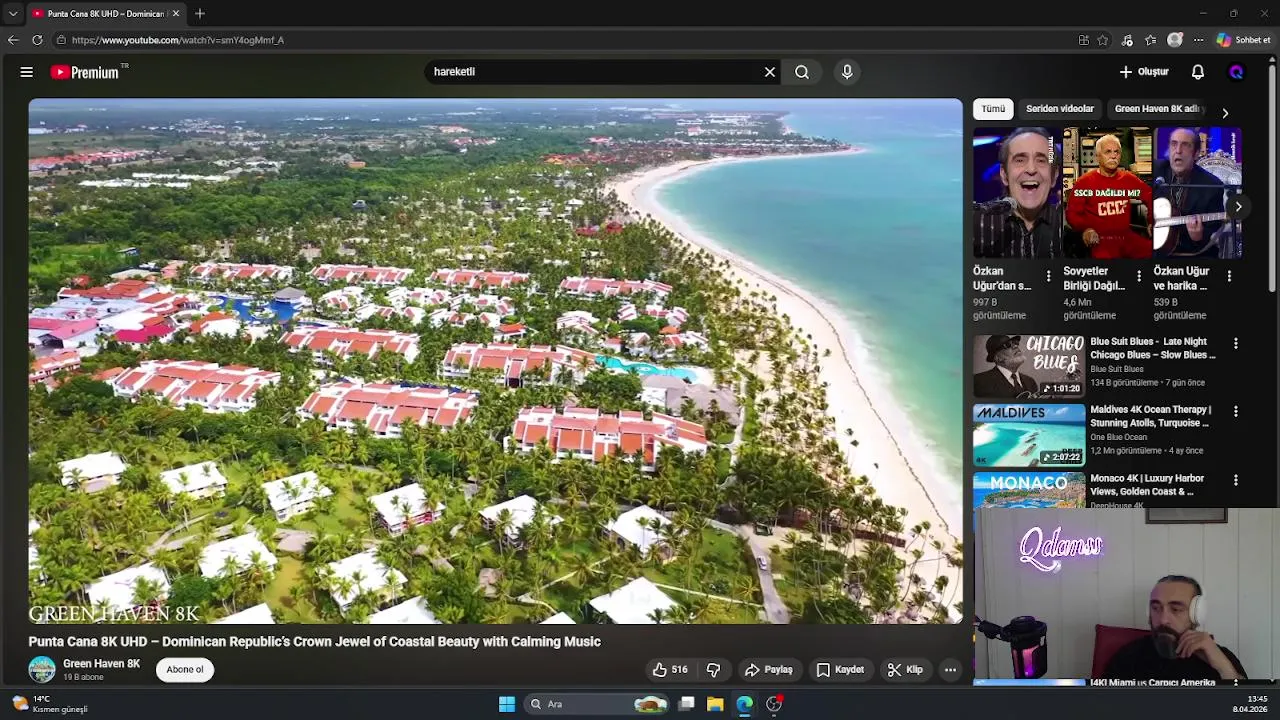This screenshot has height=720, width=1280.
Task: Like the video with 516 likes
Action: pos(670,670)
